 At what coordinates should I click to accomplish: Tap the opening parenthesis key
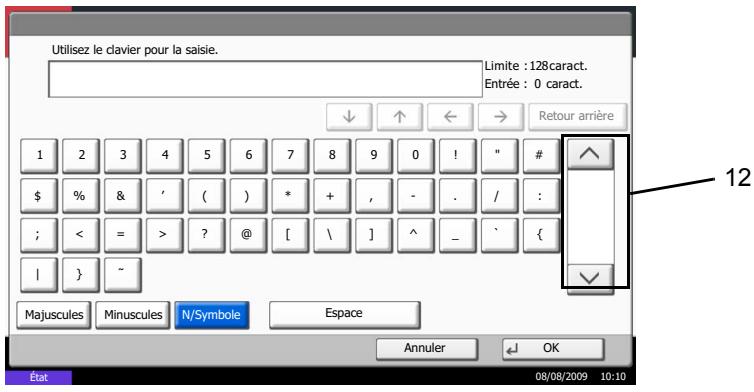tap(206, 196)
